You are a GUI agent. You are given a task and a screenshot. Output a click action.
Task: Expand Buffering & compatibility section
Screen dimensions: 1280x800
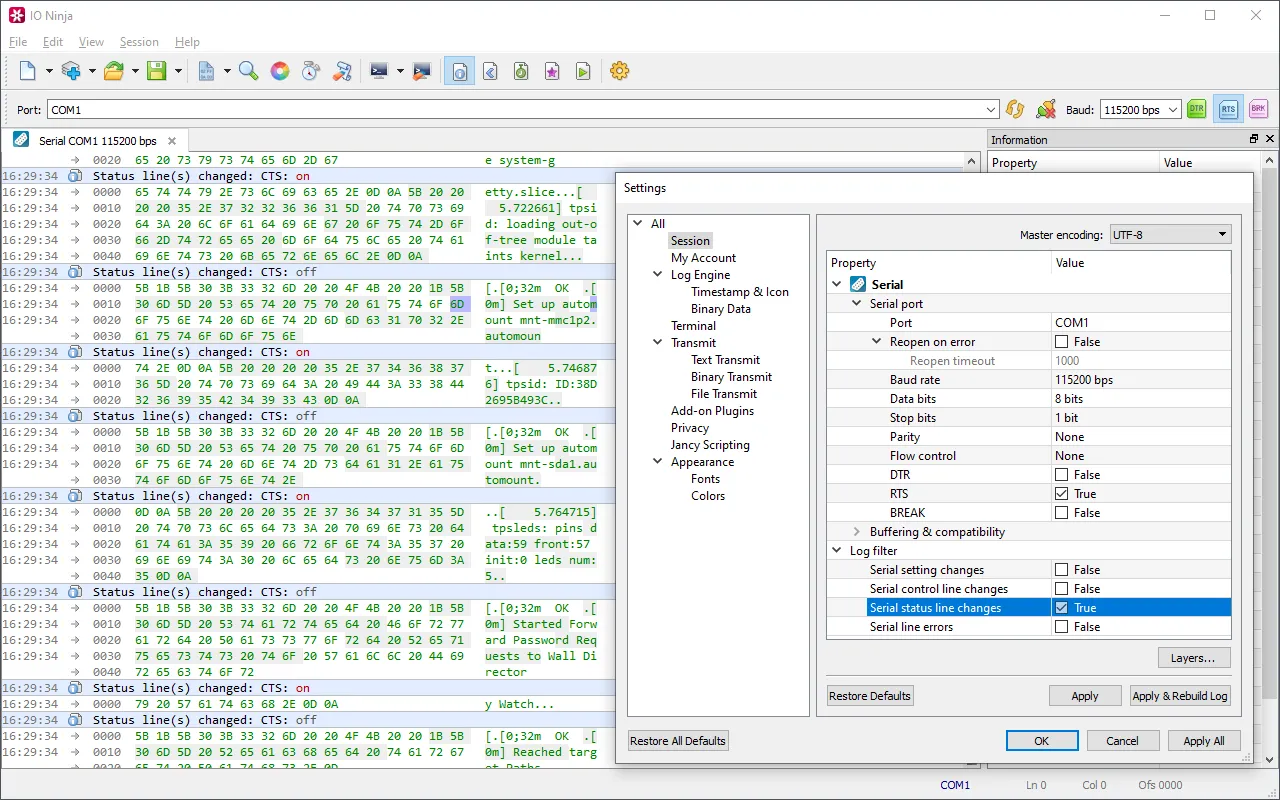click(856, 532)
